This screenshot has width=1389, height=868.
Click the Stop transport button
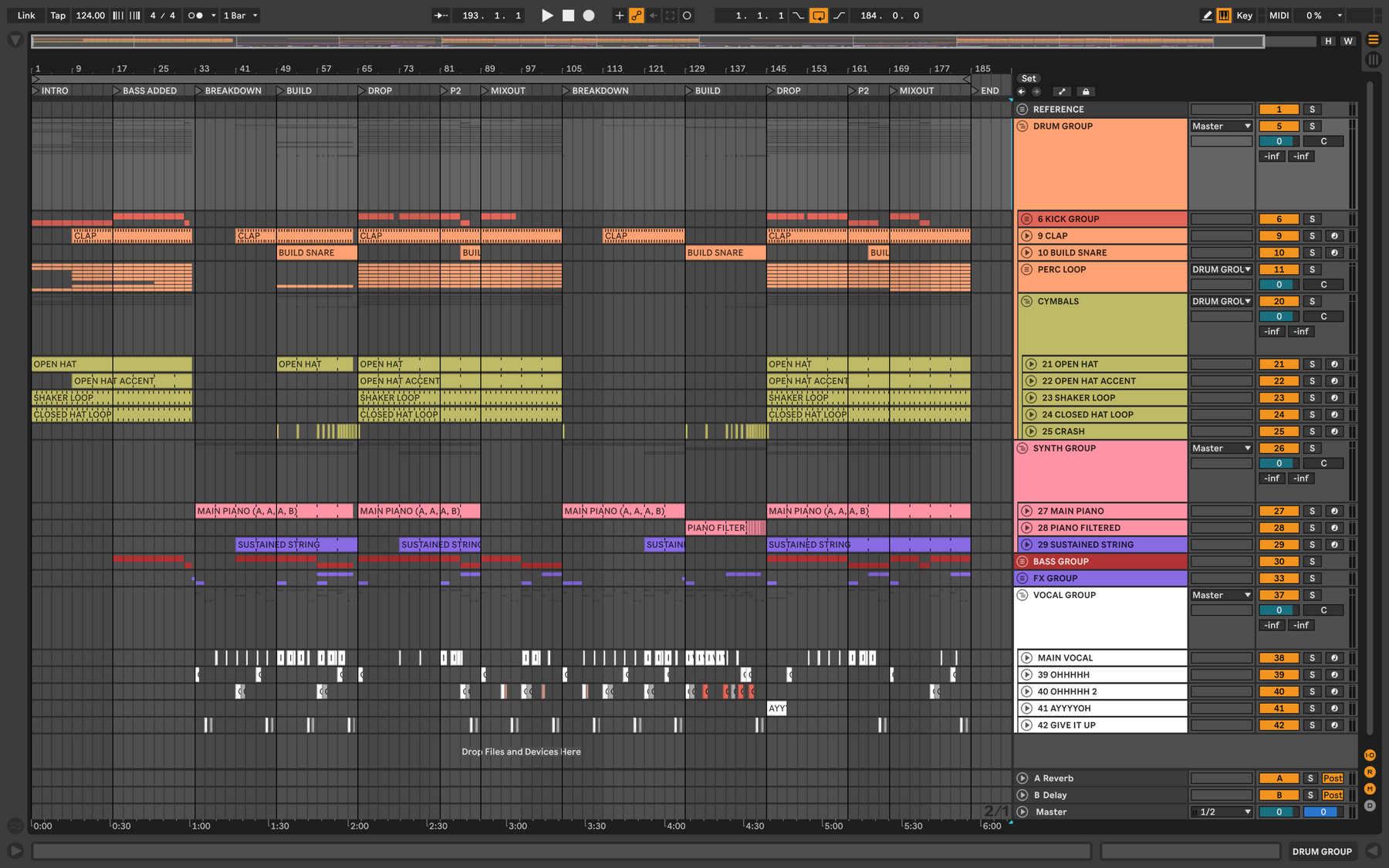tap(568, 15)
